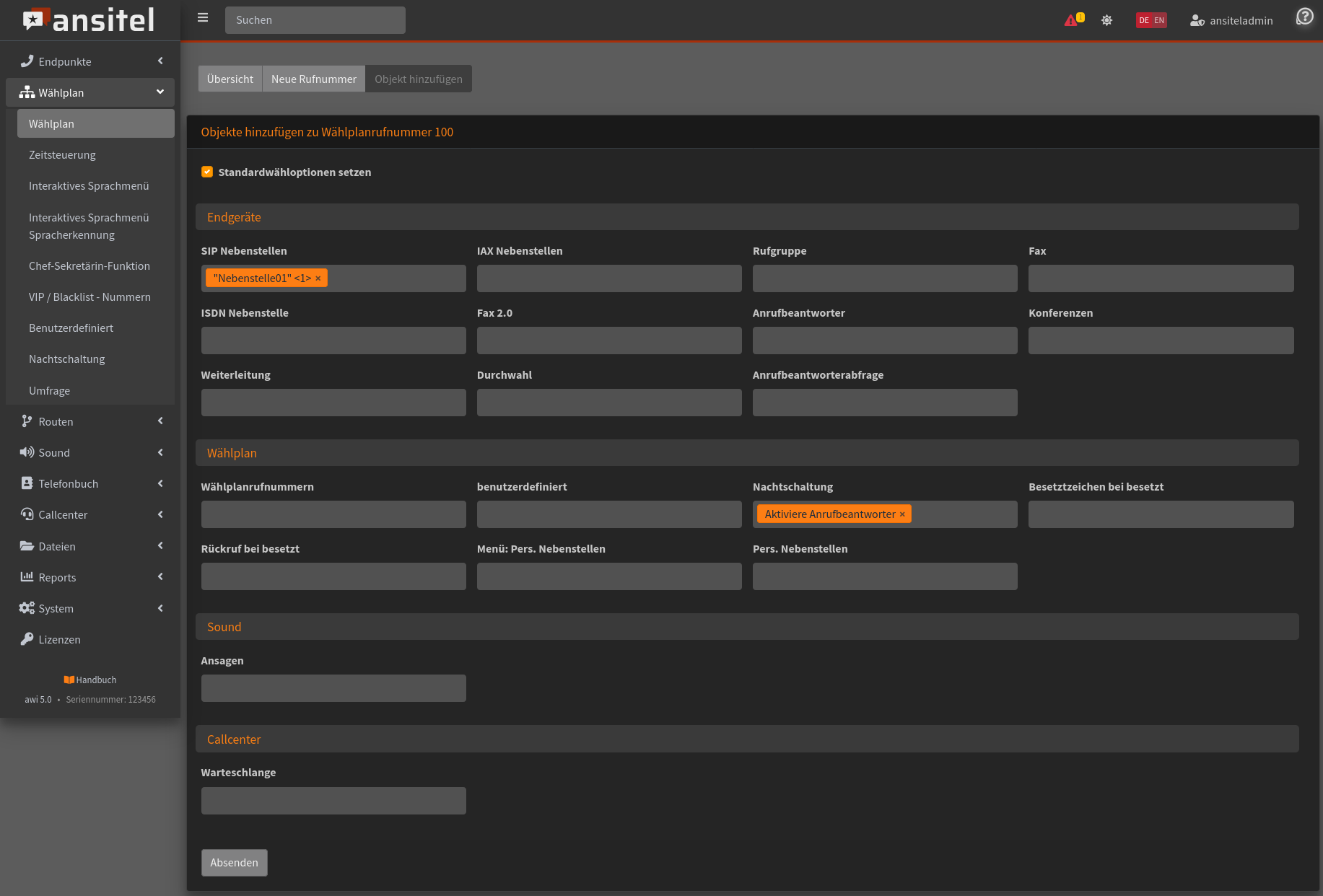Open the Neue Rufnummer tab
1323x896 pixels.
pyautogui.click(x=313, y=79)
